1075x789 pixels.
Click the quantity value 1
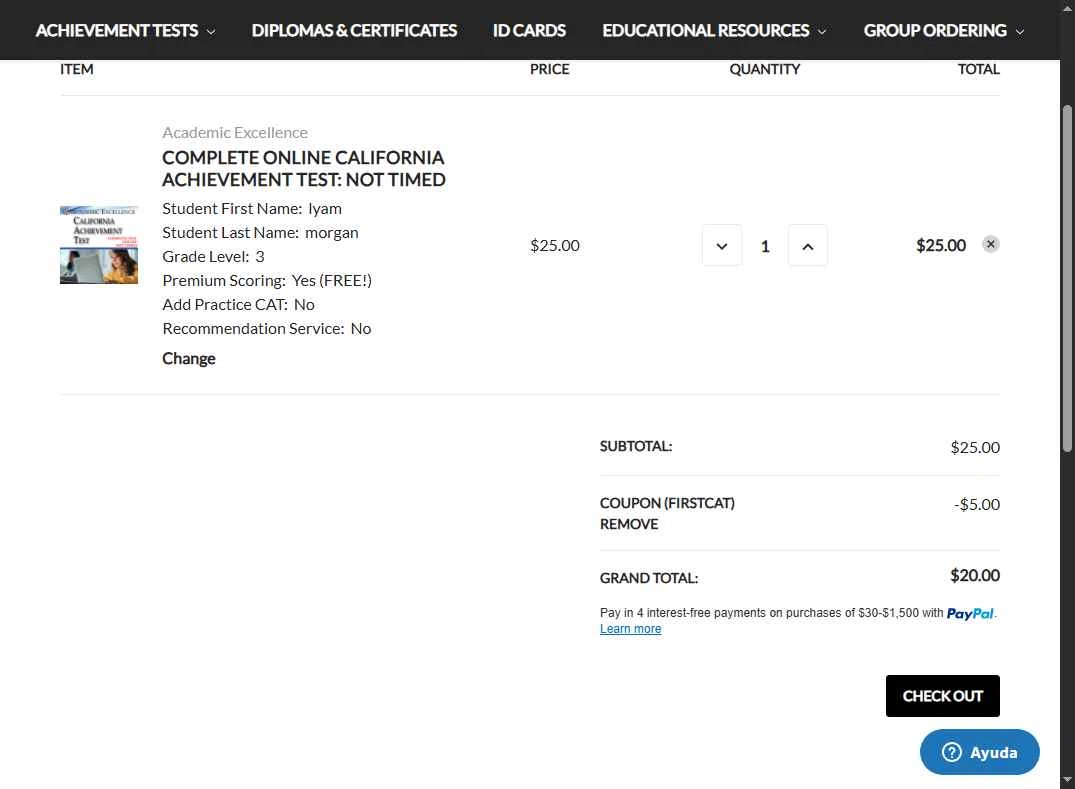click(x=765, y=246)
